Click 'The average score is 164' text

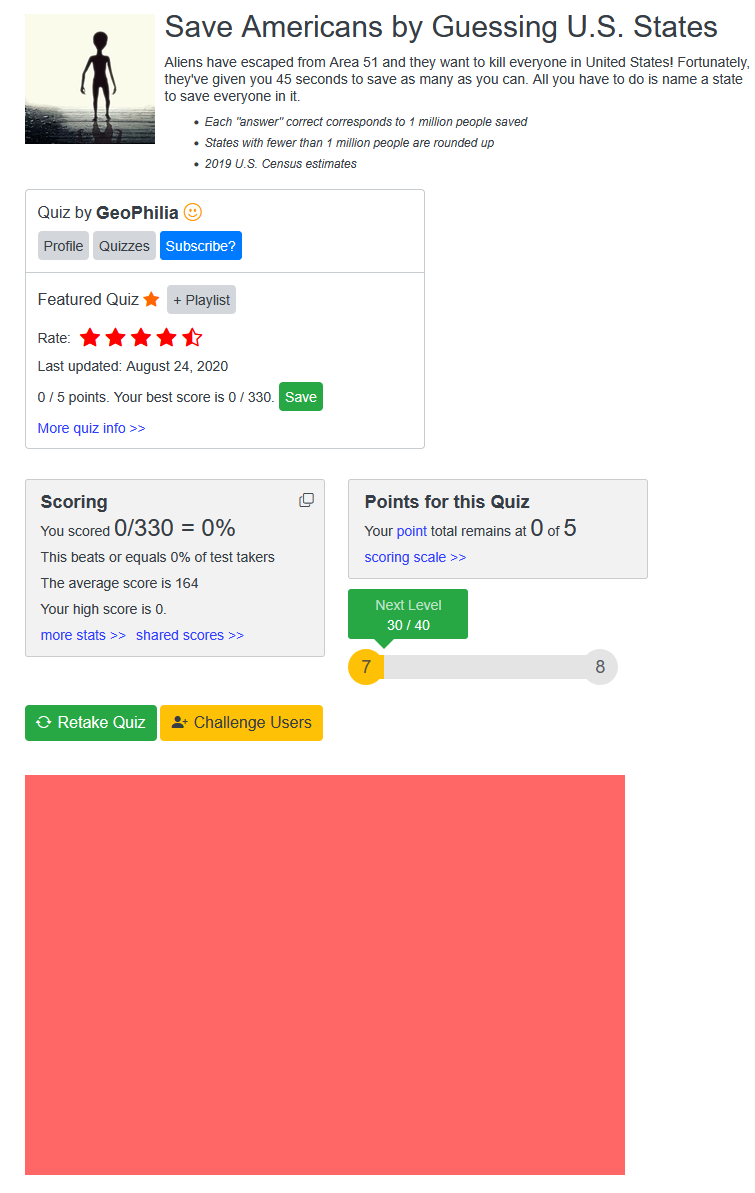[x=119, y=583]
